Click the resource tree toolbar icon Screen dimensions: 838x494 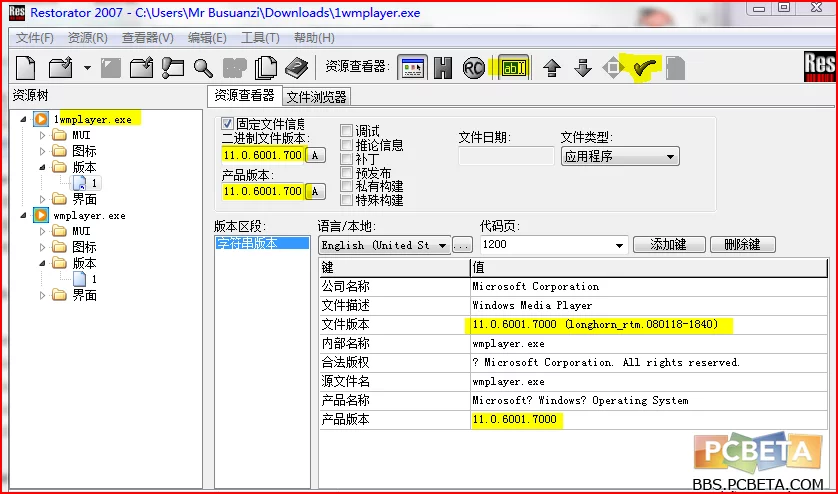[x=173, y=68]
